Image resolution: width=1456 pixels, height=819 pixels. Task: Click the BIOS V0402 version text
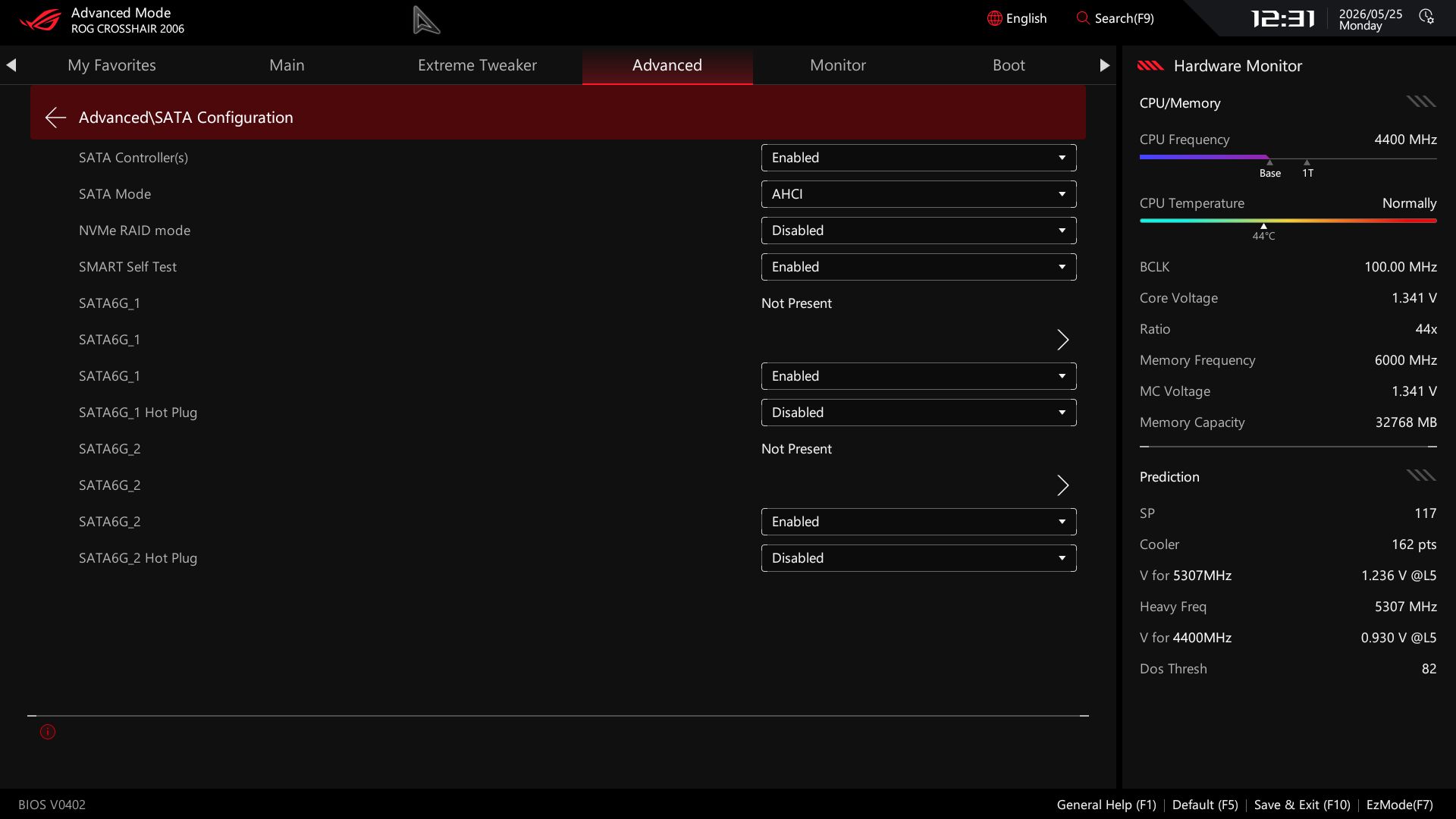52,805
